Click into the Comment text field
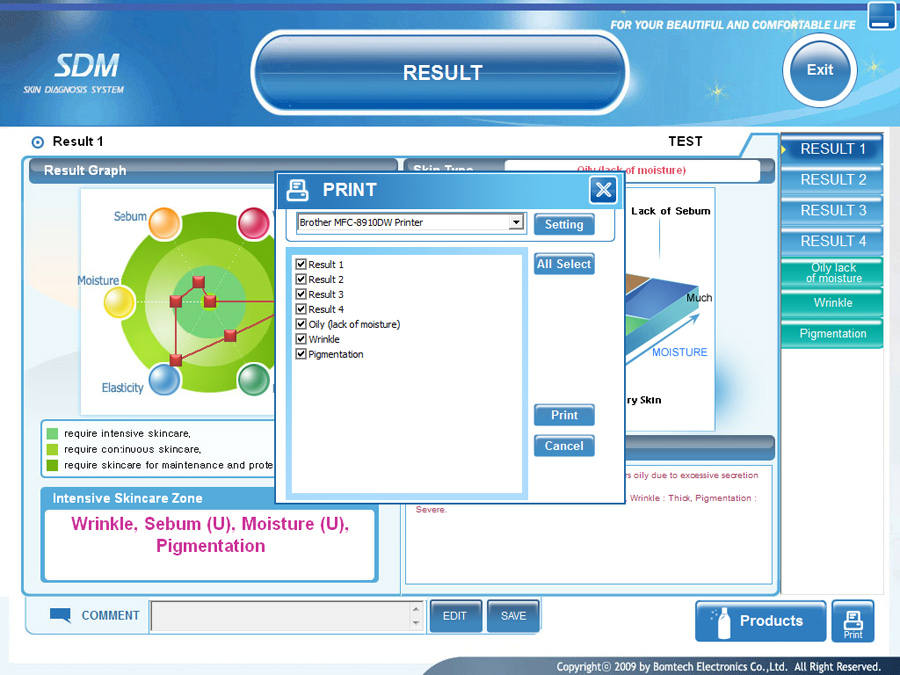This screenshot has height=675, width=900. pyautogui.click(x=280, y=616)
